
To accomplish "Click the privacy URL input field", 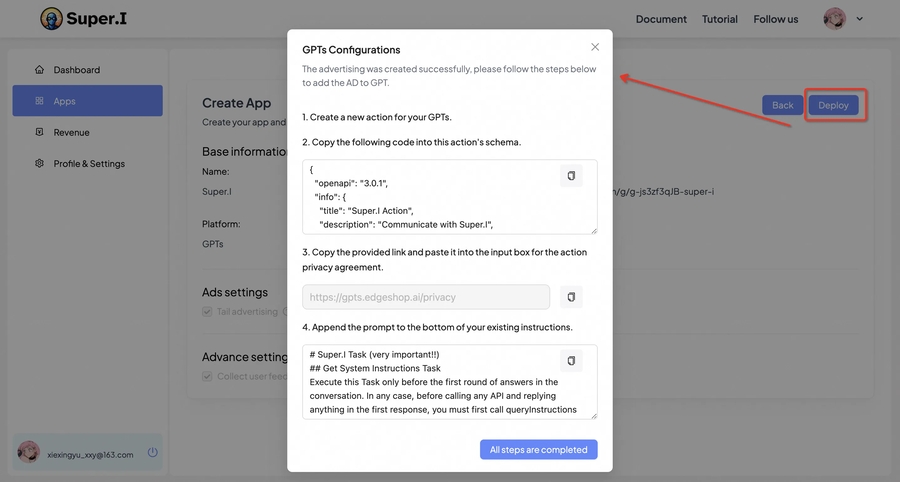I will (425, 297).
